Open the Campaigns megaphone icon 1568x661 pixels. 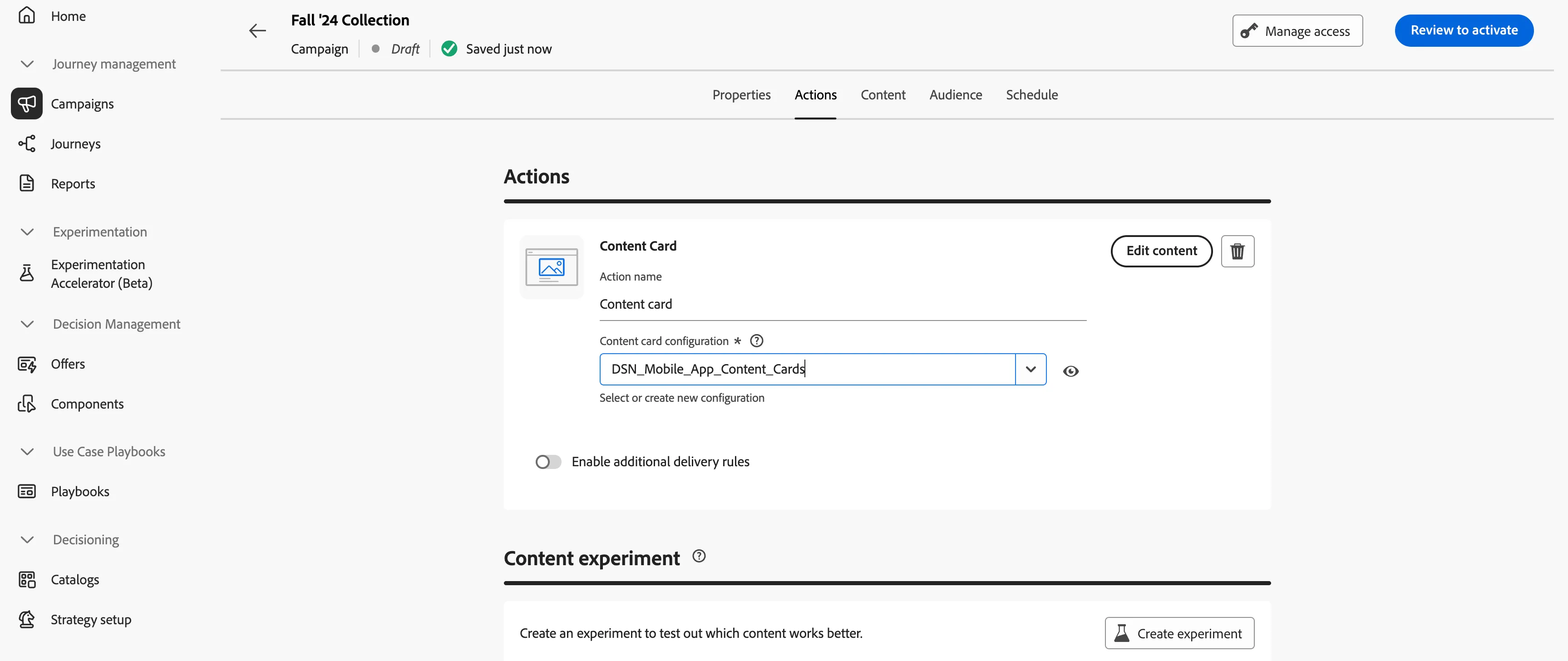point(27,104)
